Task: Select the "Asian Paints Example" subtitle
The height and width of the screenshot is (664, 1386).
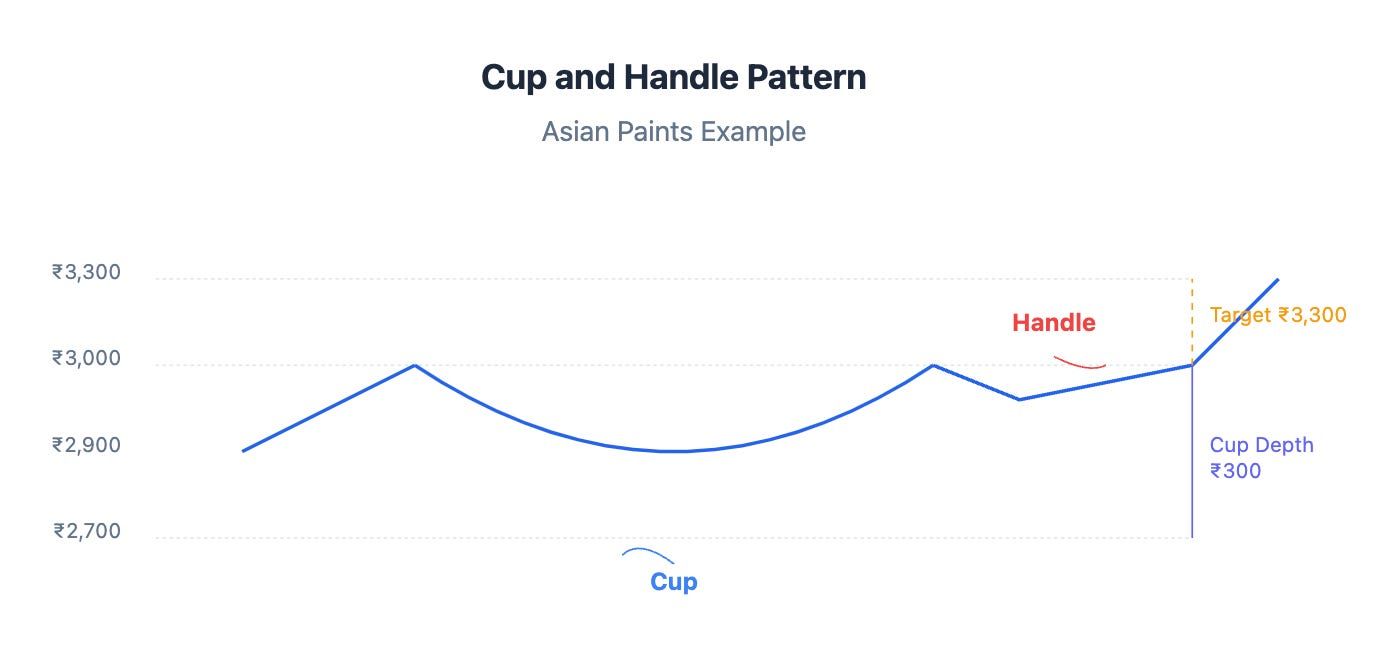Action: 673,132
